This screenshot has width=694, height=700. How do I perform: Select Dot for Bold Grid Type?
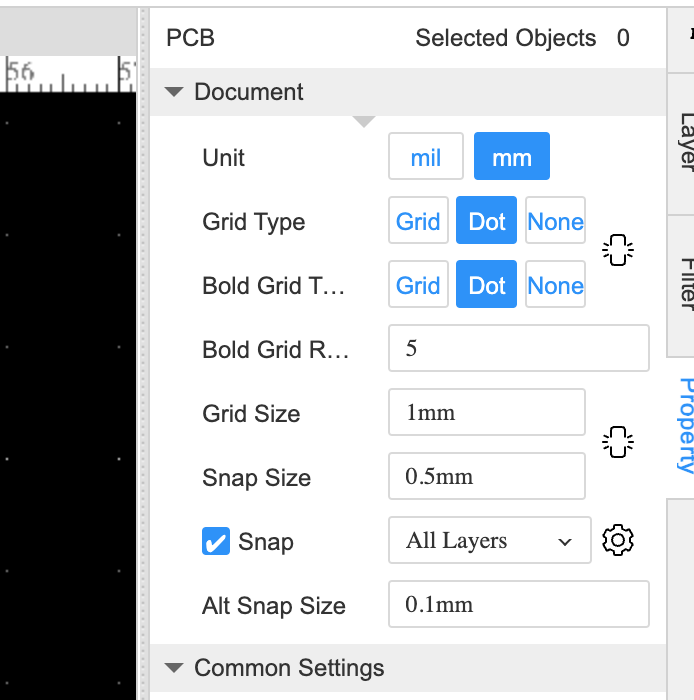tap(486, 284)
